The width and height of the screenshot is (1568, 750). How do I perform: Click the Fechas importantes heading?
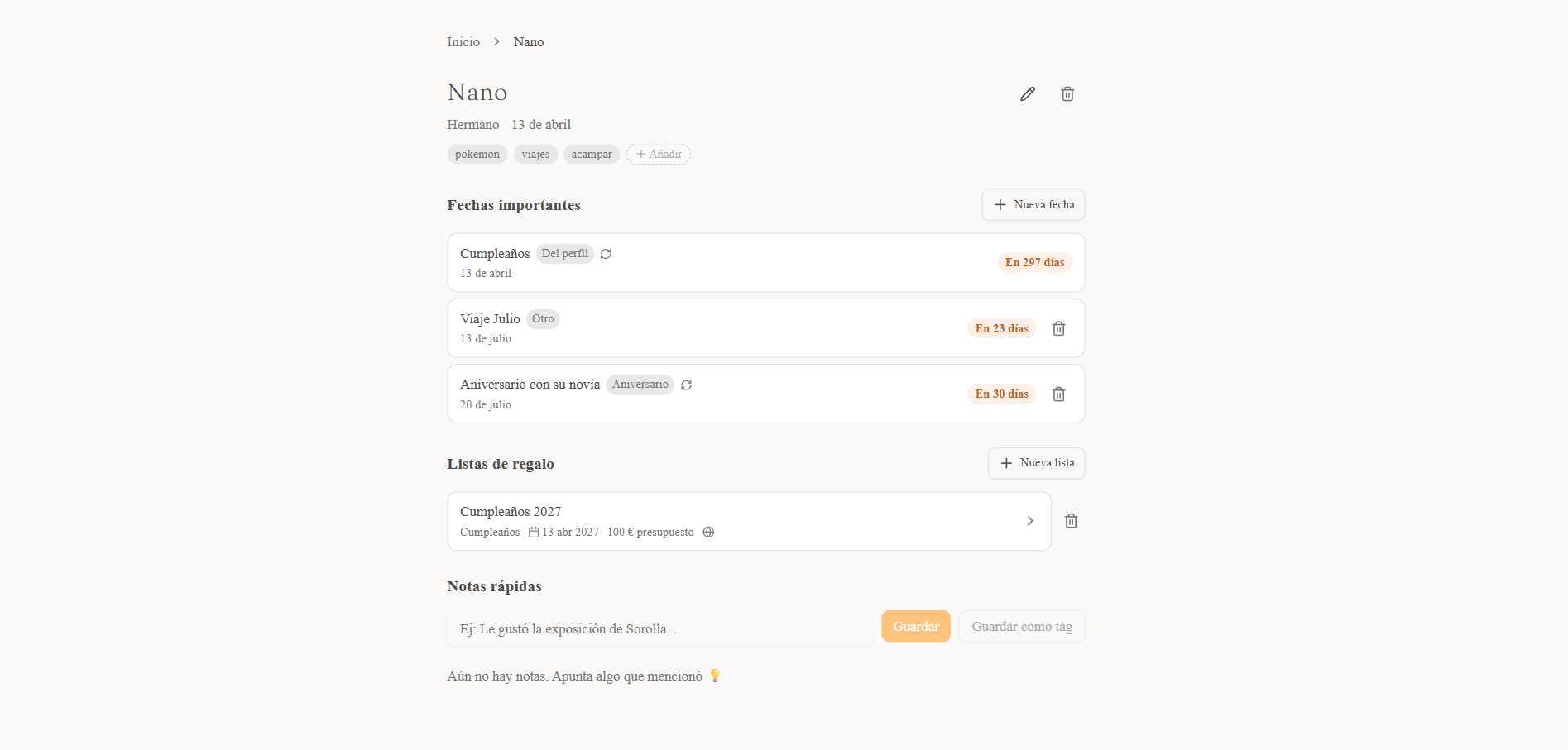pos(514,205)
